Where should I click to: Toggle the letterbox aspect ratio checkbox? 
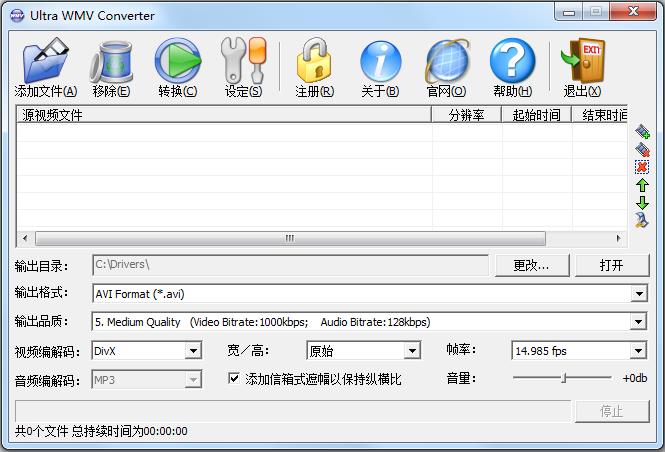coord(234,378)
